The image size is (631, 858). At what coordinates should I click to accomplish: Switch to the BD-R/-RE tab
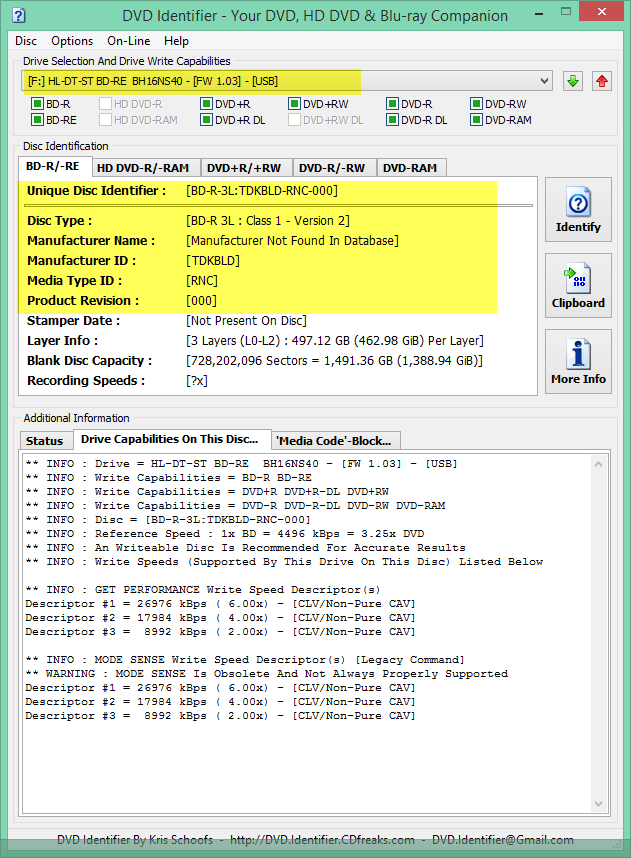point(53,166)
